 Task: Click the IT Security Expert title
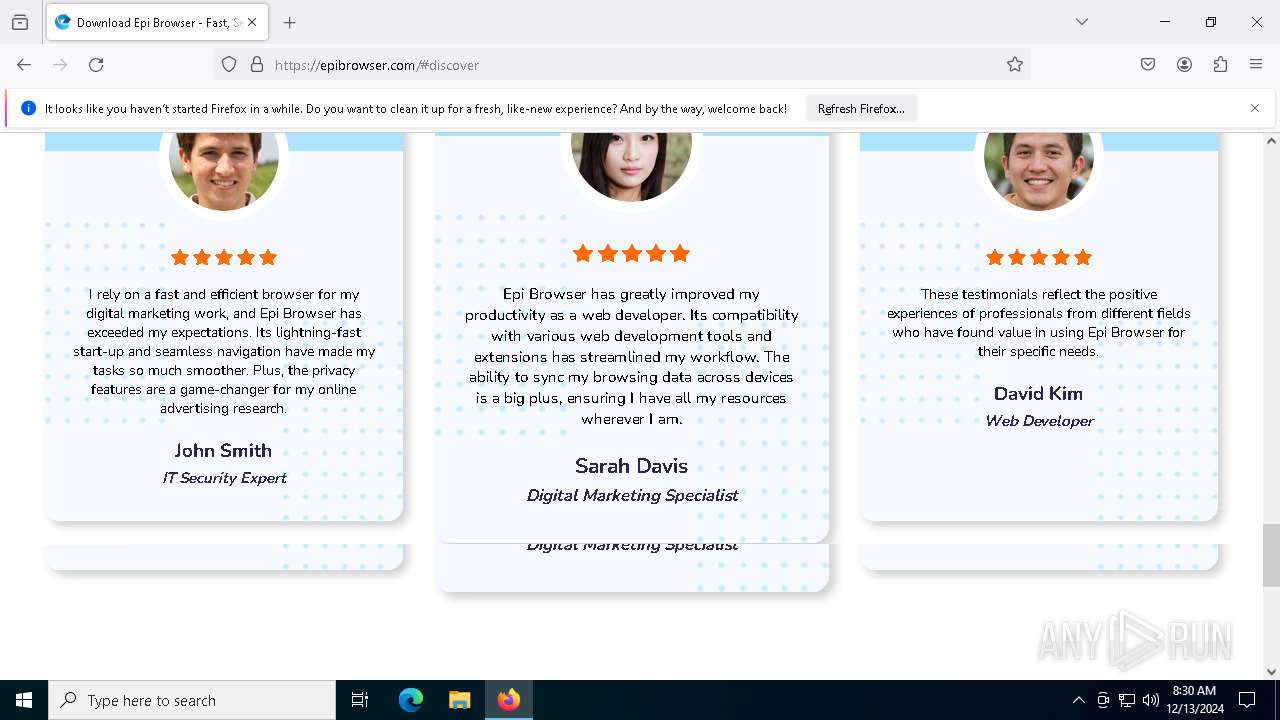click(224, 478)
